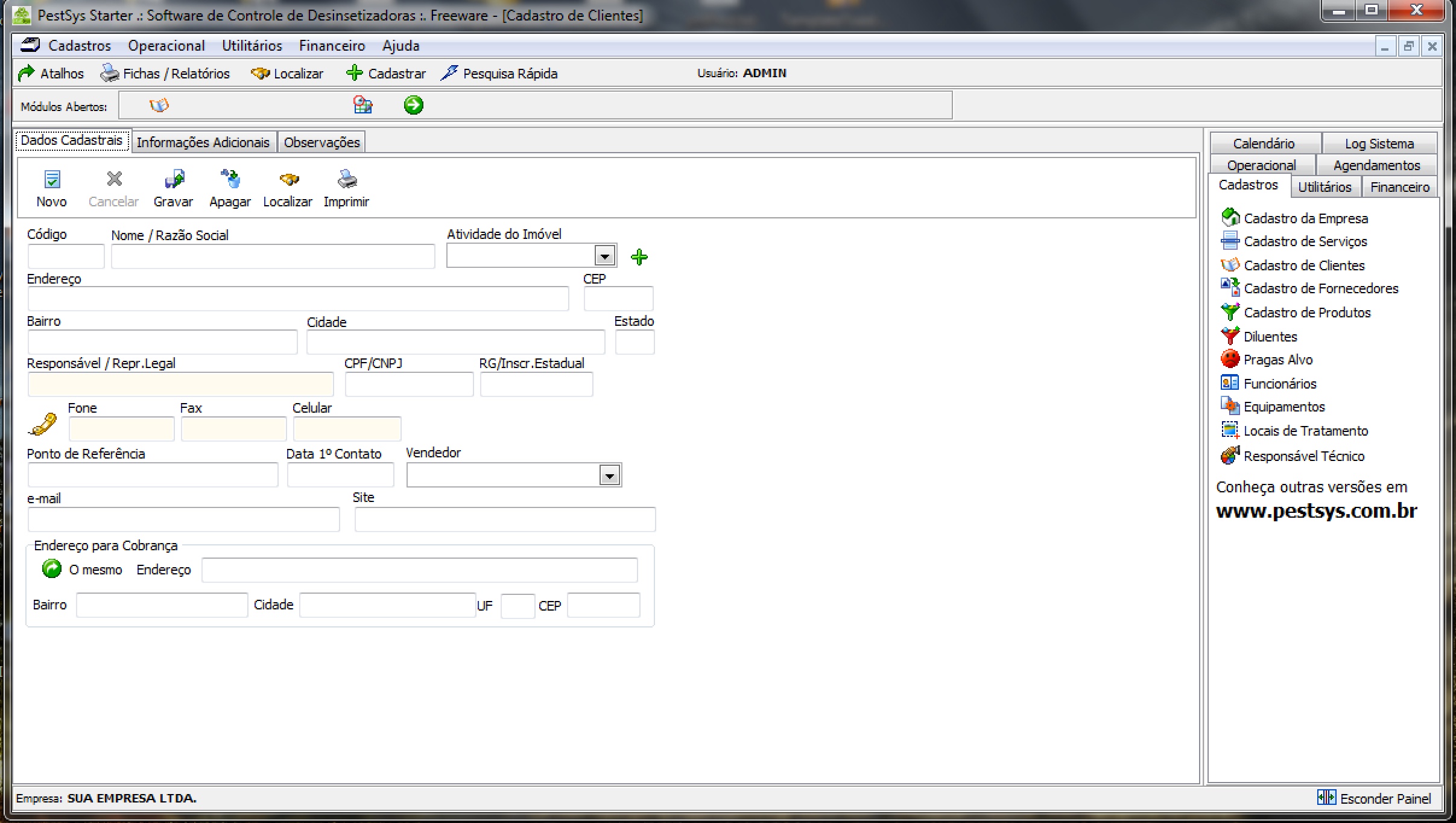Click the Data 1º Contato field
This screenshot has height=823, width=1456.
pos(340,475)
